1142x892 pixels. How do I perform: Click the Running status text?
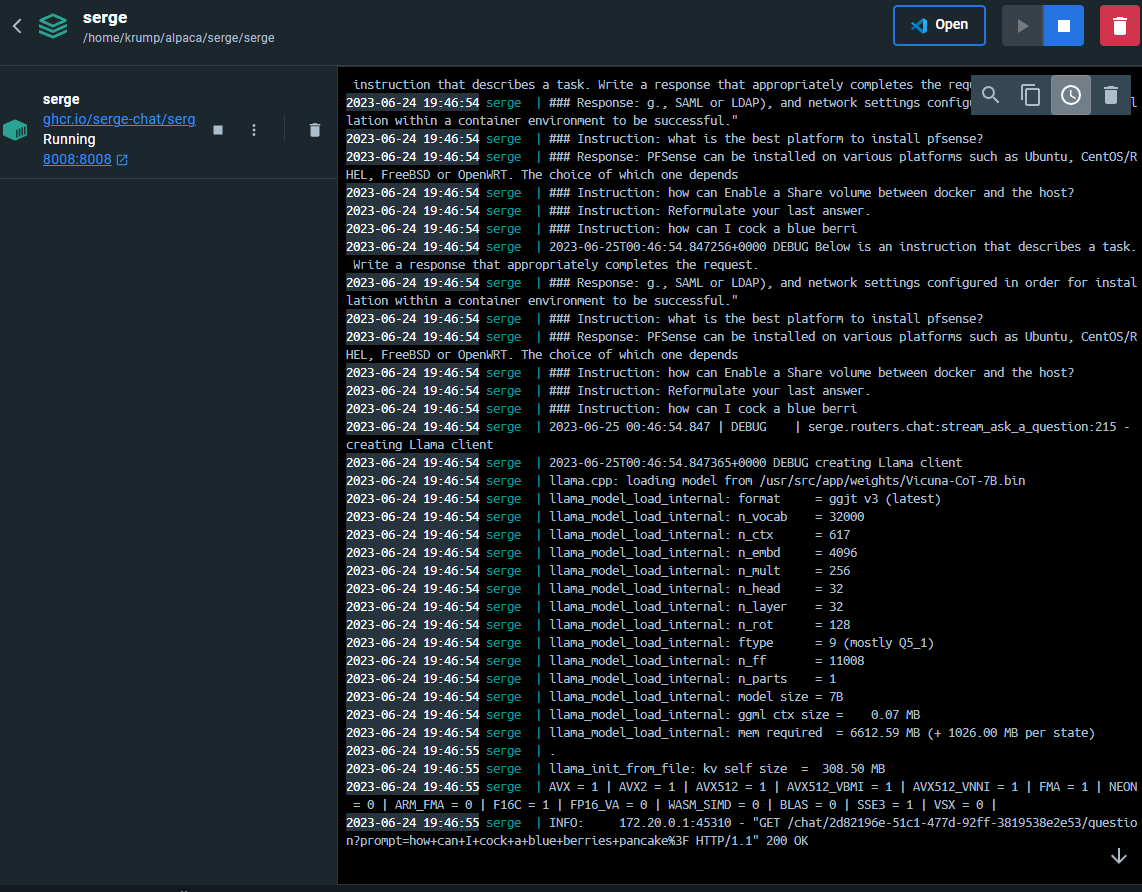coord(69,139)
